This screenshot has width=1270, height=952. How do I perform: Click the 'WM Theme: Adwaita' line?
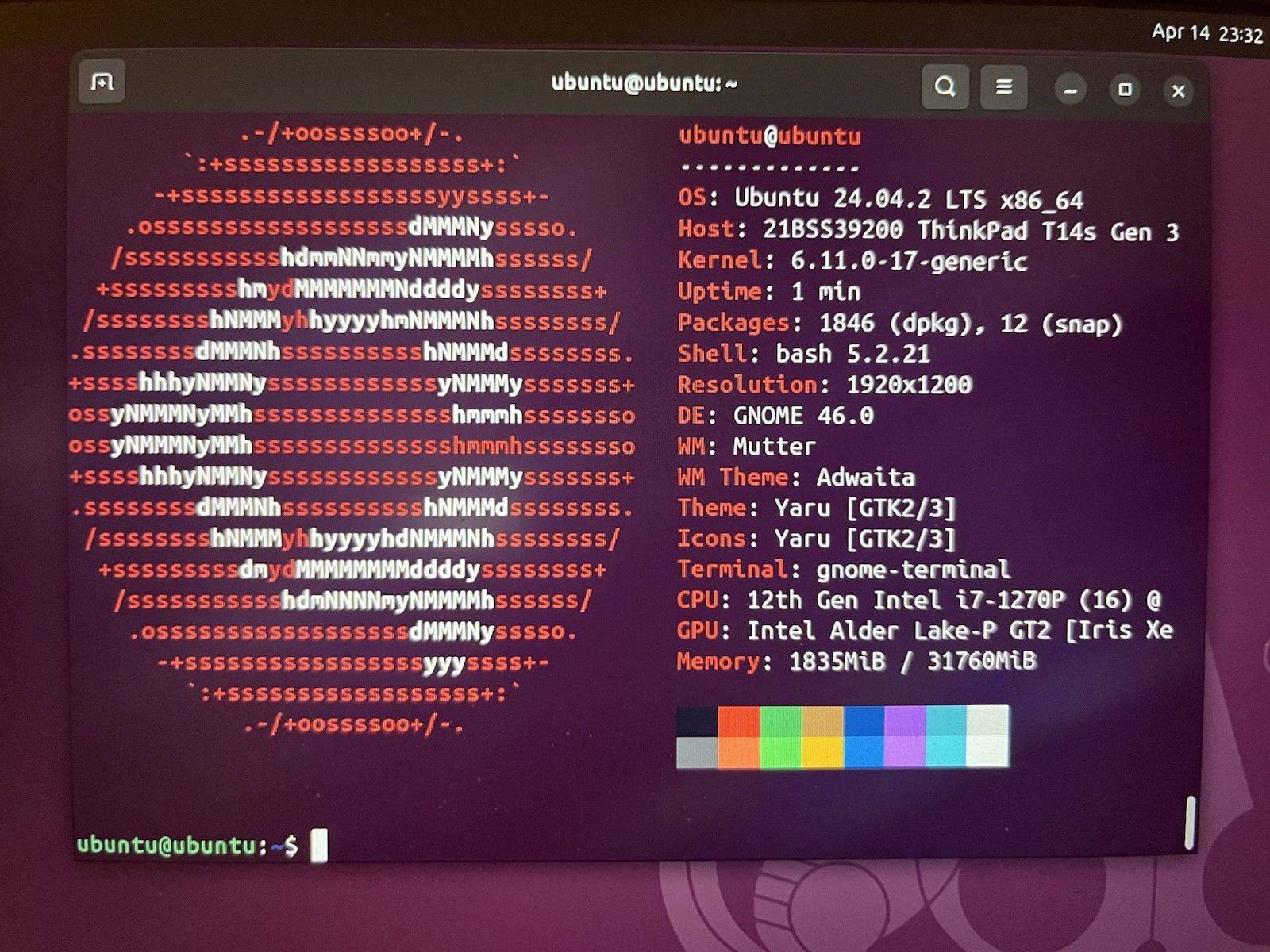[x=796, y=477]
